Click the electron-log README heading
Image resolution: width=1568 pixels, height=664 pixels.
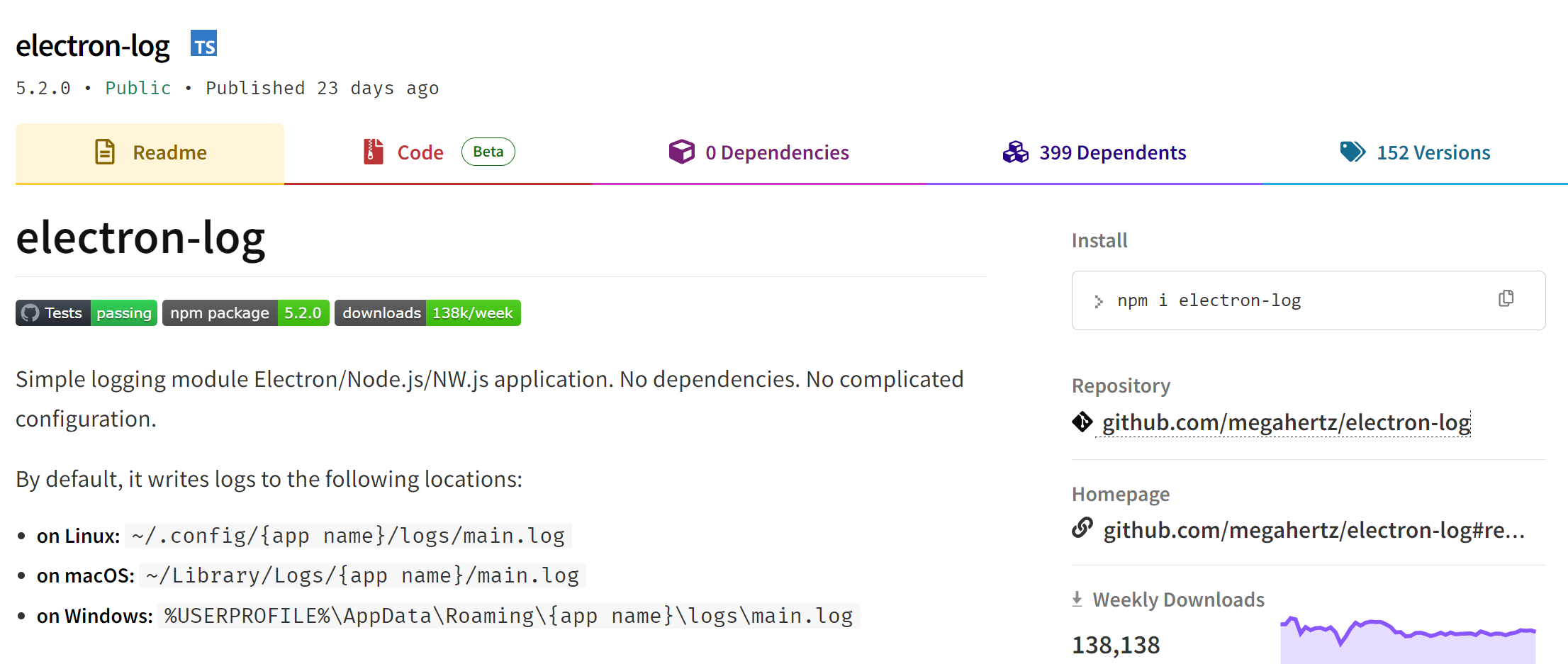tap(140, 237)
